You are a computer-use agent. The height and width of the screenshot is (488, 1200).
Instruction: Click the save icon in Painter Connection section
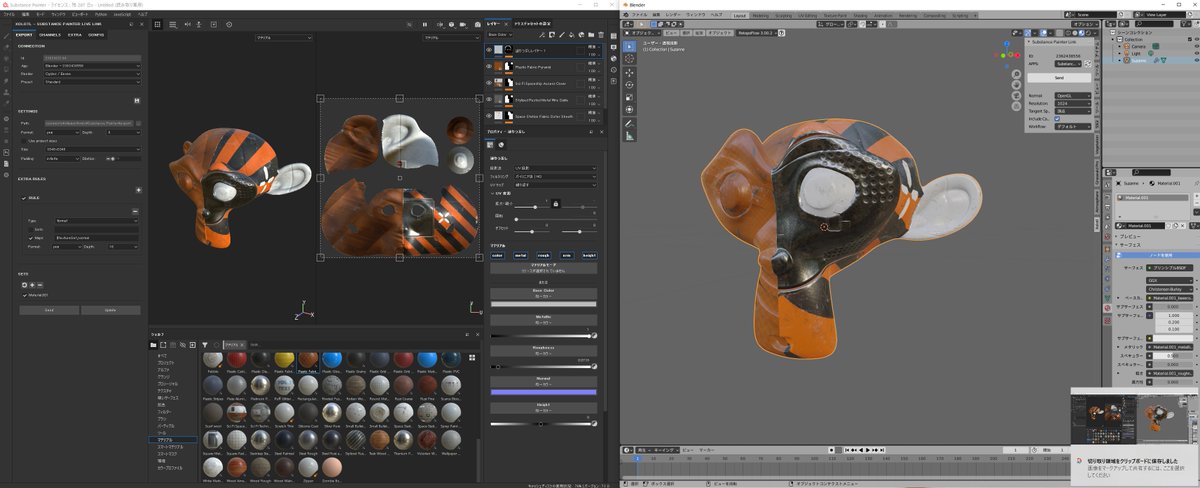click(x=138, y=98)
